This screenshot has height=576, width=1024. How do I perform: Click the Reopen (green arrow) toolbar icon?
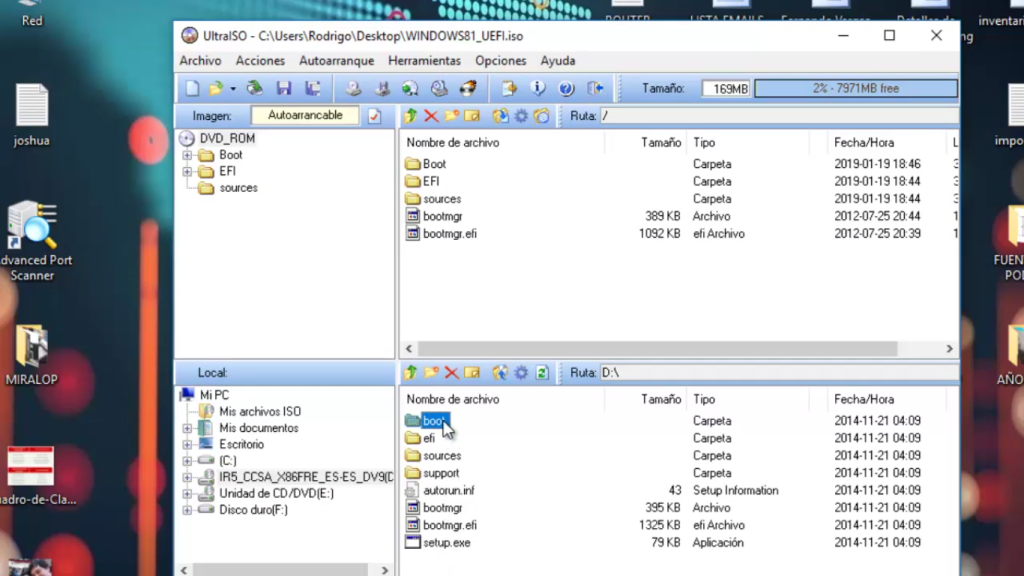[x=255, y=88]
